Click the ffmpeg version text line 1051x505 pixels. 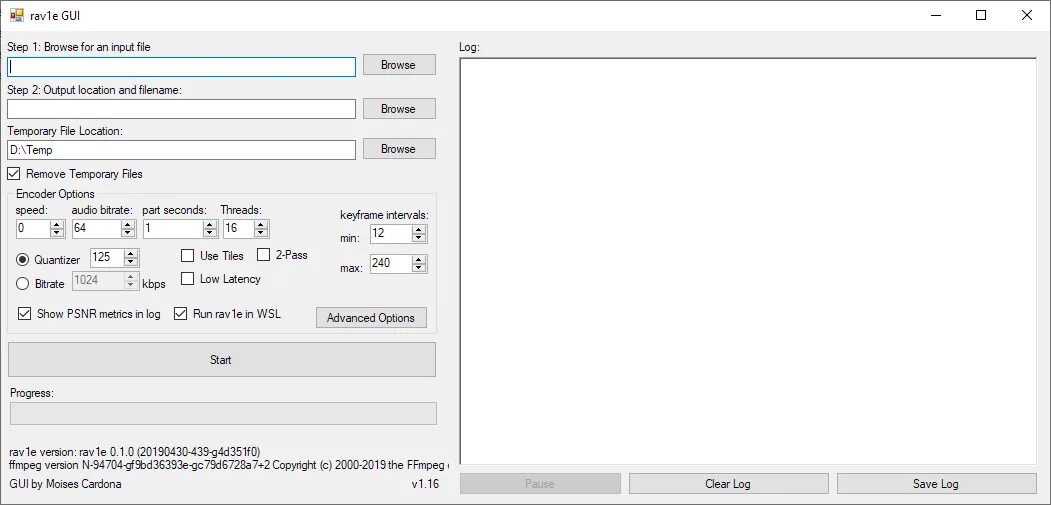coord(229,464)
